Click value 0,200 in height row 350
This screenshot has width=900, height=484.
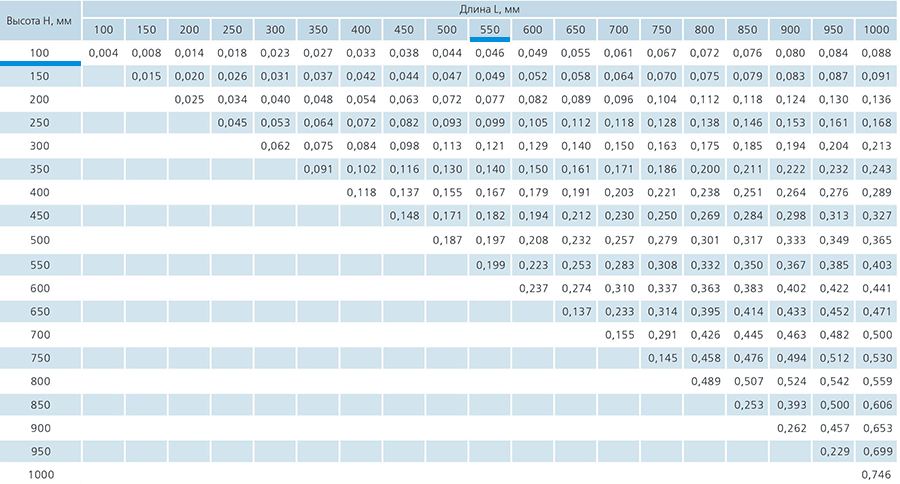click(705, 169)
